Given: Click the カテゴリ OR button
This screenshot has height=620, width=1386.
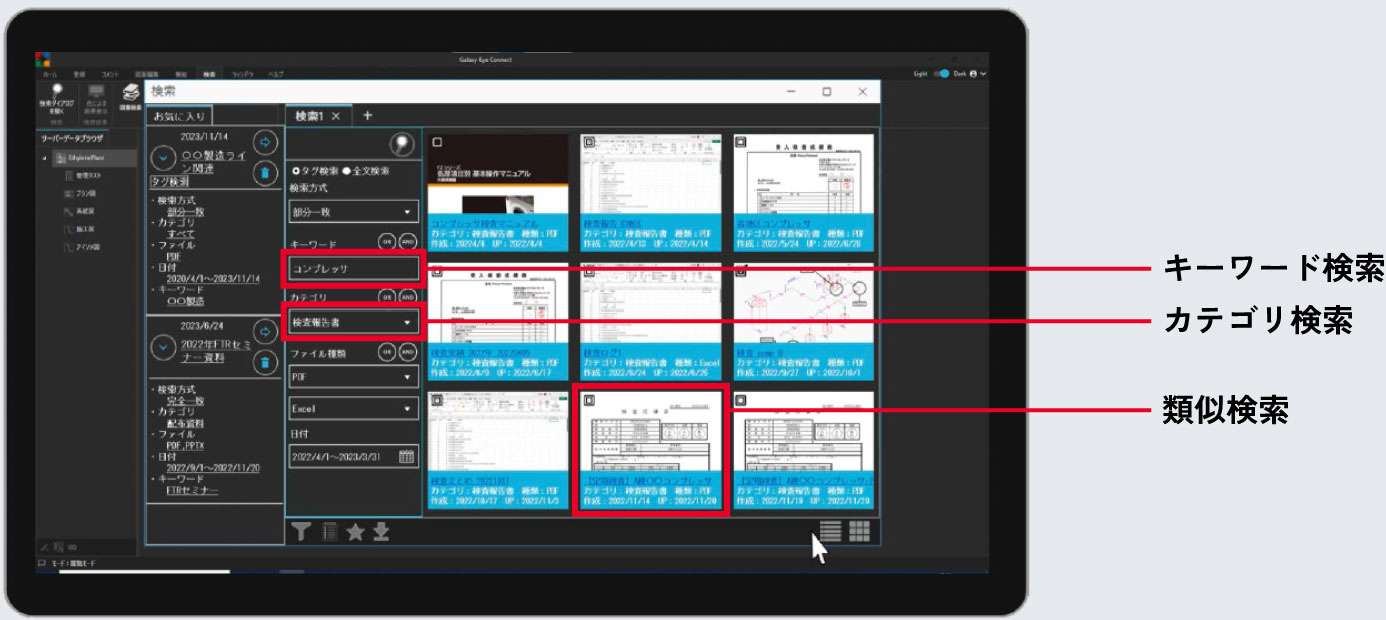Looking at the screenshot, I should 386,297.
